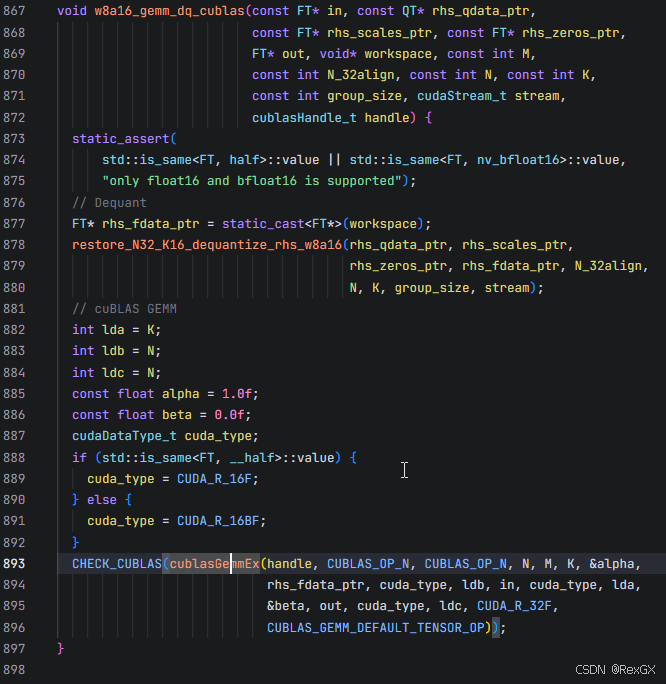Viewport: 666px width, 684px height.
Task: Click the constant CUDA_R_16BF
Action: point(218,521)
